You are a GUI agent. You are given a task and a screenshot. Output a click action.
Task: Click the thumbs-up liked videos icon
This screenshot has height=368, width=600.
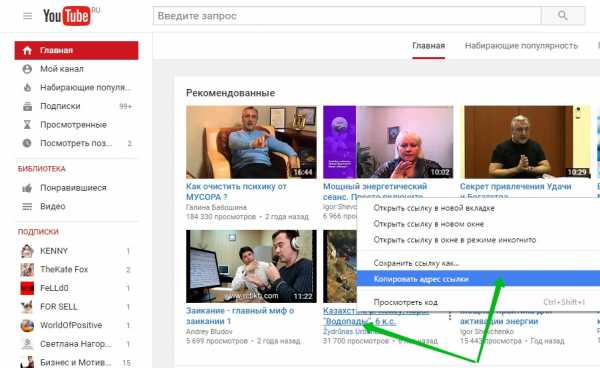(27, 188)
